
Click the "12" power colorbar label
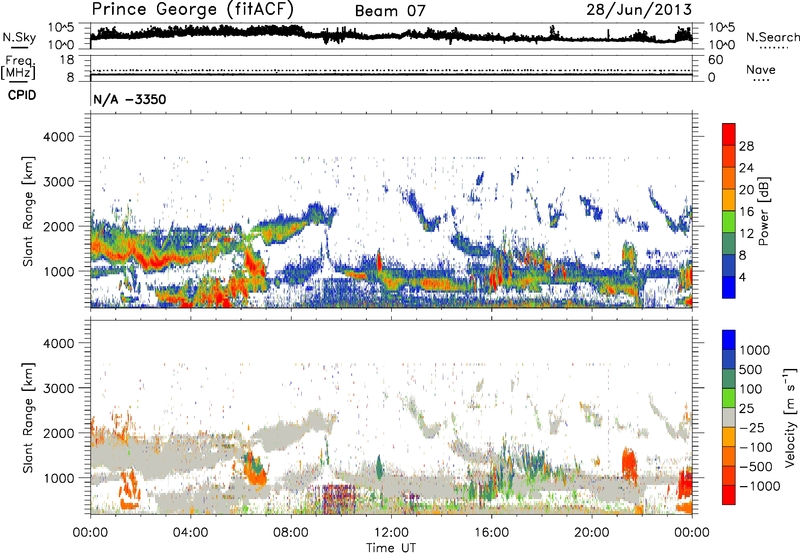(746, 234)
